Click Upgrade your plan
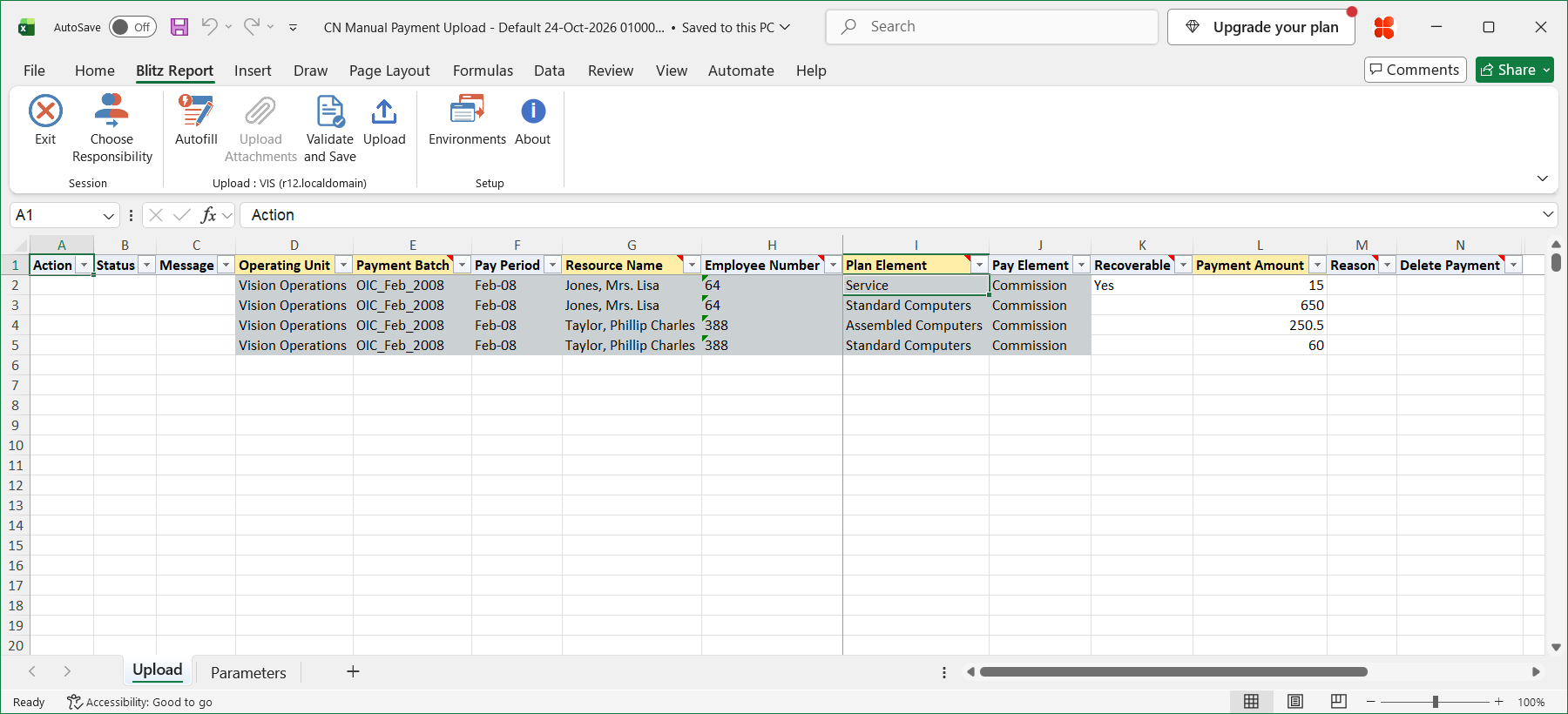This screenshot has height=714, width=1568. (1261, 27)
